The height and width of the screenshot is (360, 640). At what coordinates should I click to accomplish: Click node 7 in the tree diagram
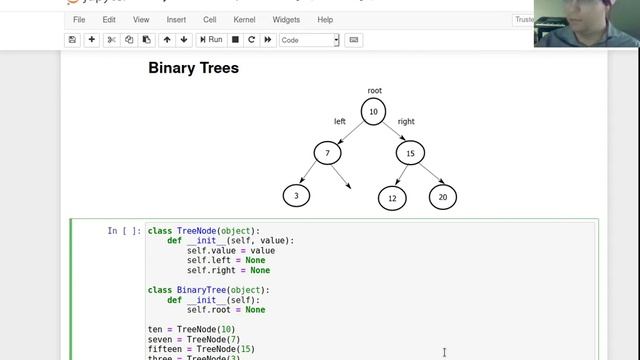click(327, 153)
